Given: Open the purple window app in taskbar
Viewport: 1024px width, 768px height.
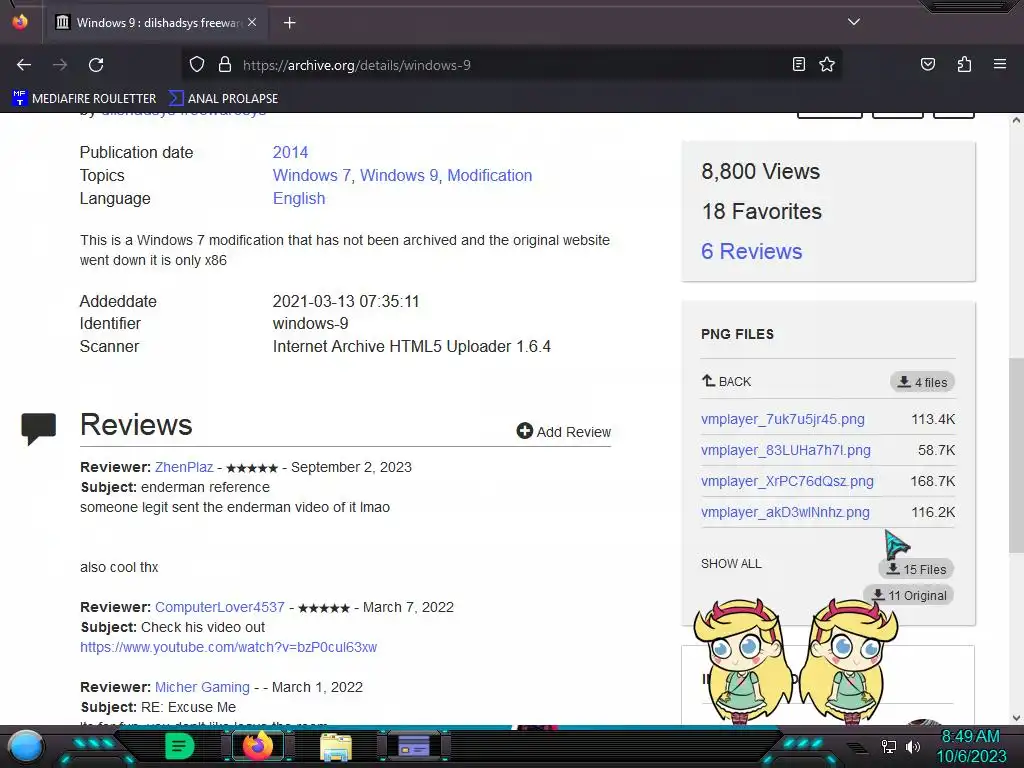Looking at the screenshot, I should [x=413, y=746].
